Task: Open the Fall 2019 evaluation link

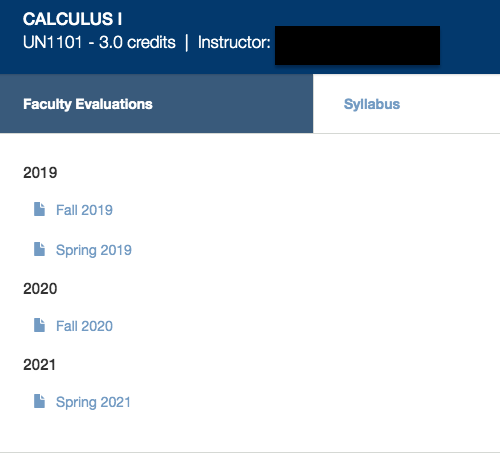Action: click(x=84, y=210)
